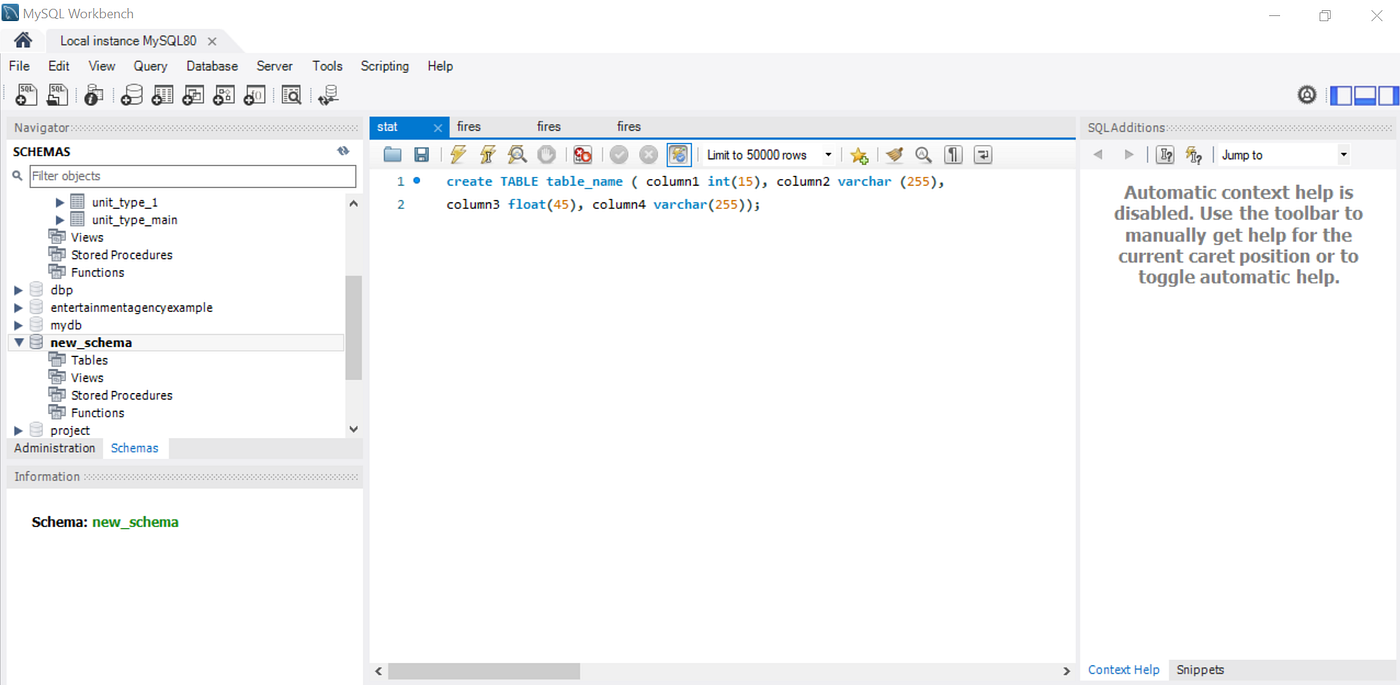Open the Database menu
Image resolution: width=1400 pixels, height=685 pixels.
click(x=212, y=66)
